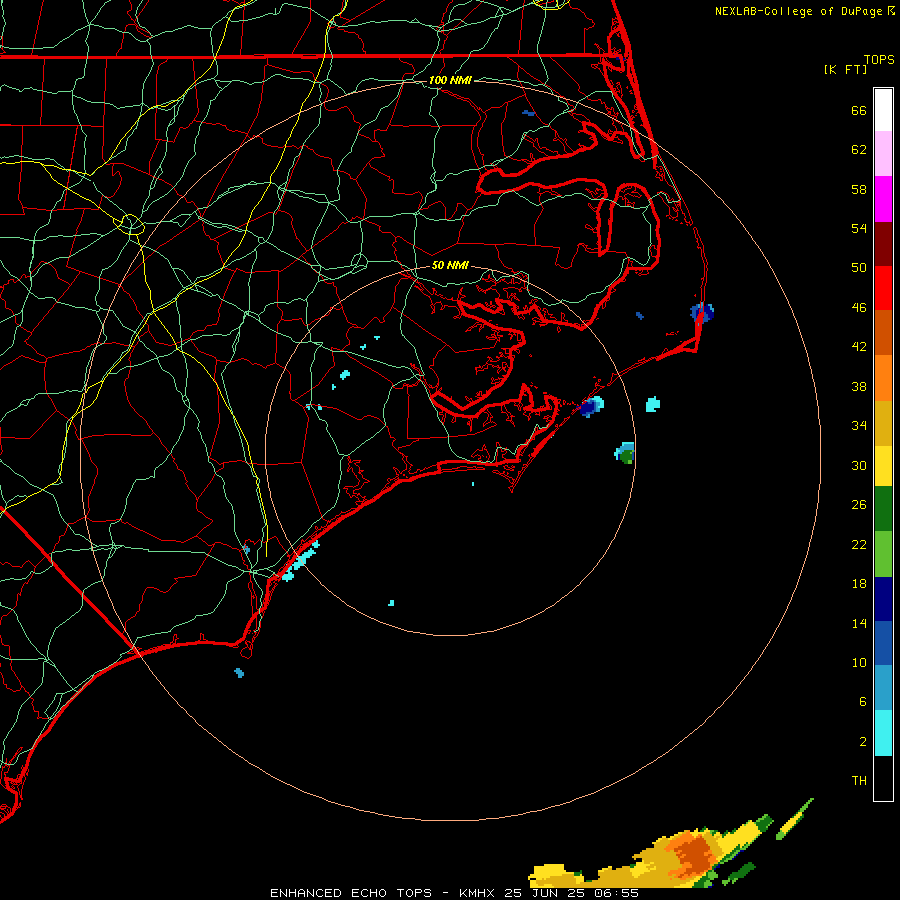Click the '30' legend value
The height and width of the screenshot is (900, 900).
click(859, 465)
